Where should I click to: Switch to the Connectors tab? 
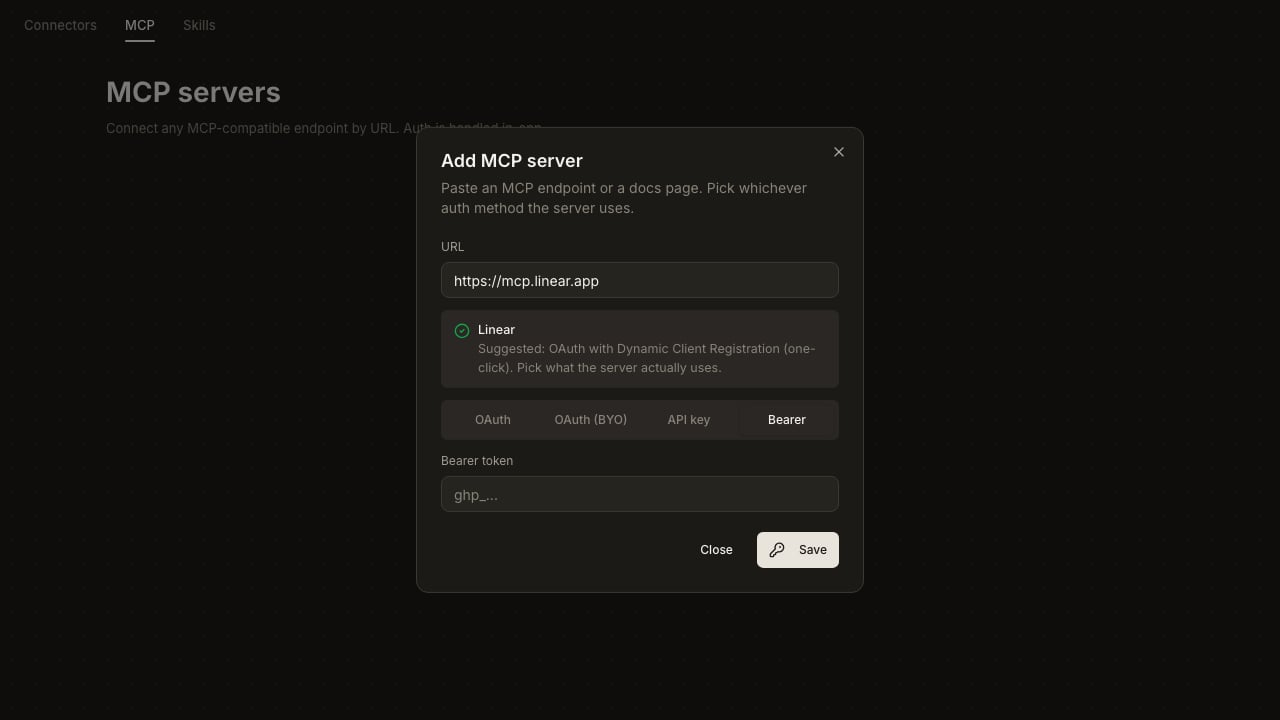[x=60, y=25]
